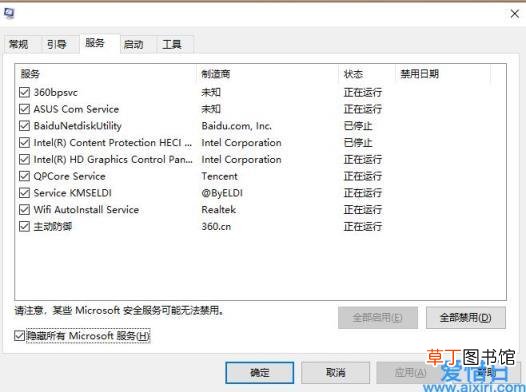
Task: Uncheck the 主动防御 service checkbox
Action: (24, 226)
